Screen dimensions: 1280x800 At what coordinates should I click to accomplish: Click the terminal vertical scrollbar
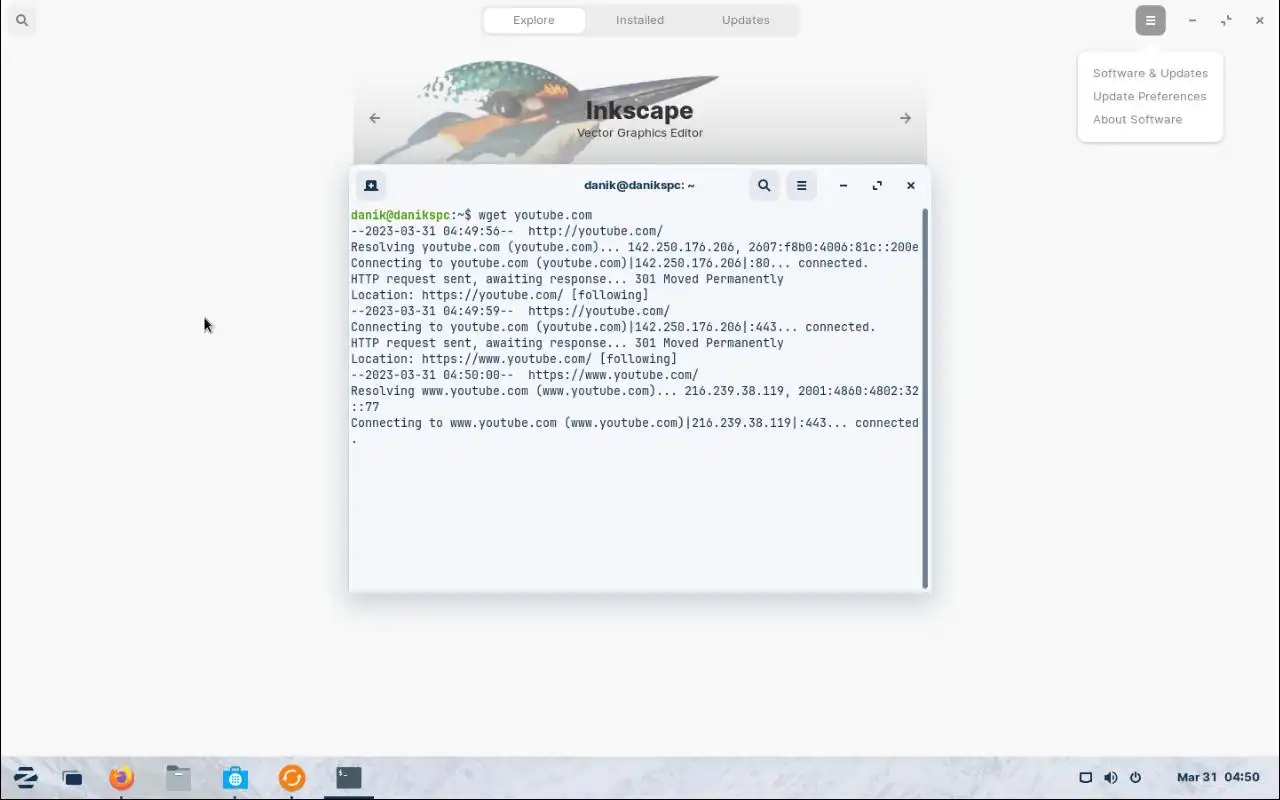pos(925,398)
